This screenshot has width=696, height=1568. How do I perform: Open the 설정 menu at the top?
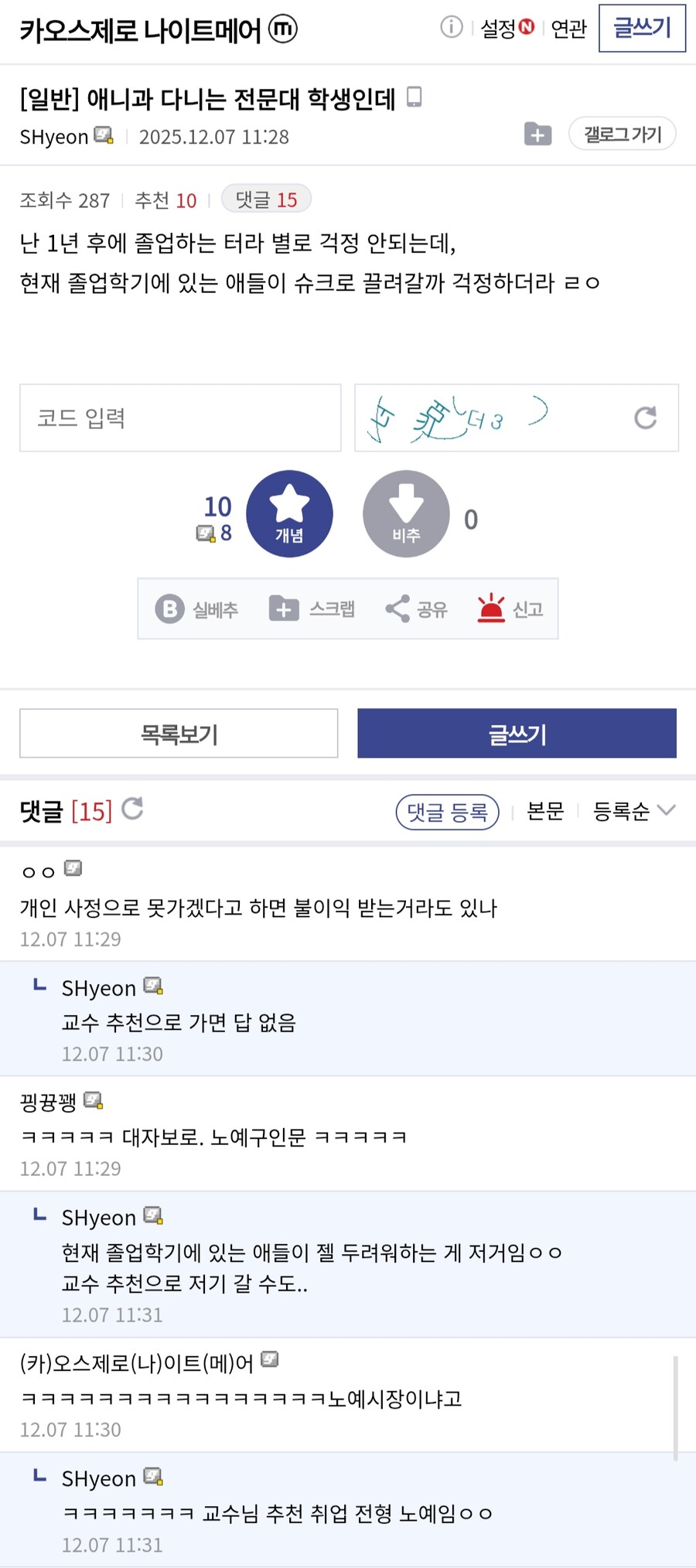point(499,27)
